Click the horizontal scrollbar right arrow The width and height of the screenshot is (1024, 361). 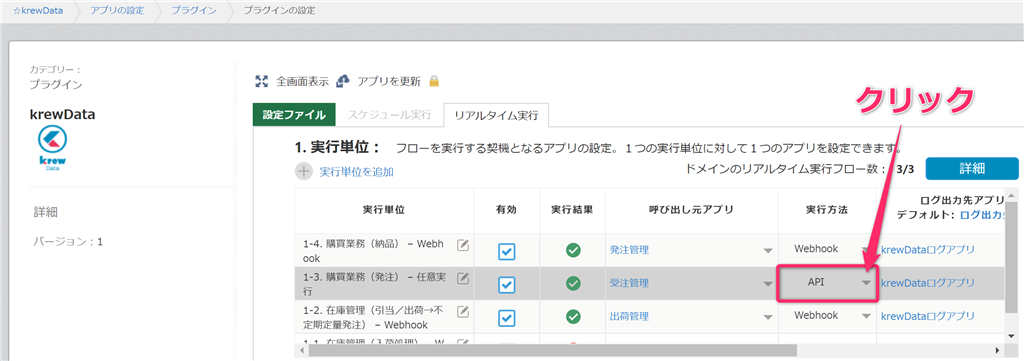997,351
